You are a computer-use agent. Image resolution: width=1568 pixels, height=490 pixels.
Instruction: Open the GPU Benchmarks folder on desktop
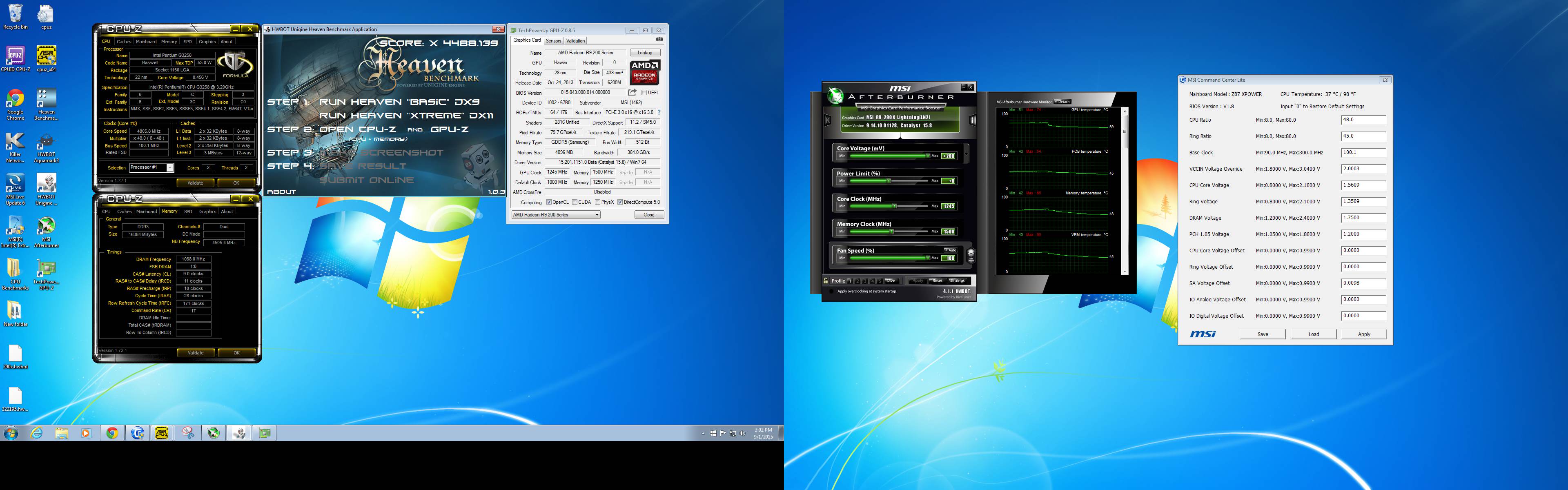coord(15,274)
